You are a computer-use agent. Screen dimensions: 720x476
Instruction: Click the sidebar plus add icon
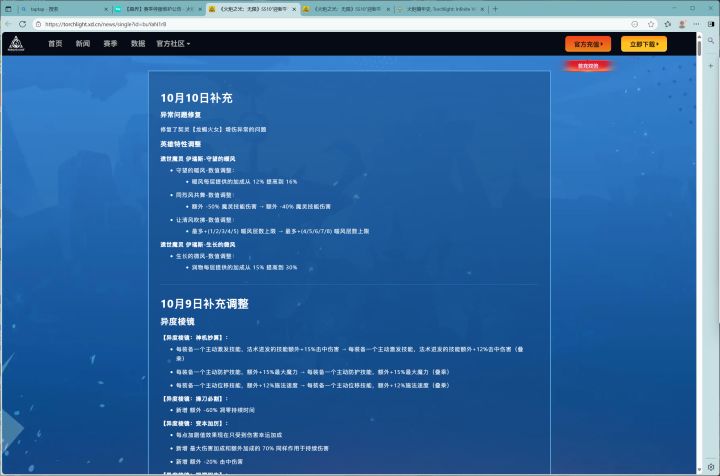tap(711, 66)
